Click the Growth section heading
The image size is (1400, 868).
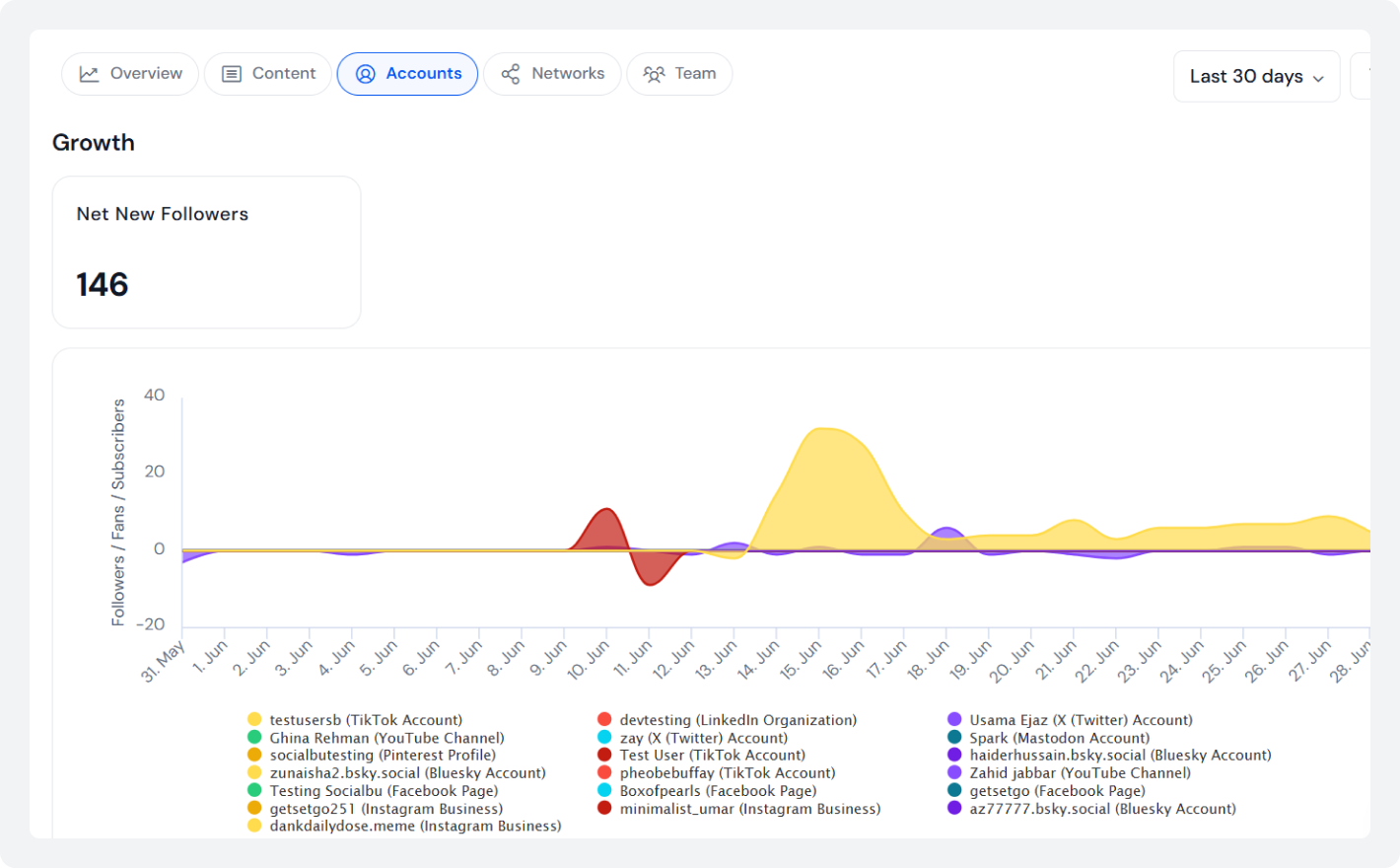point(94,143)
